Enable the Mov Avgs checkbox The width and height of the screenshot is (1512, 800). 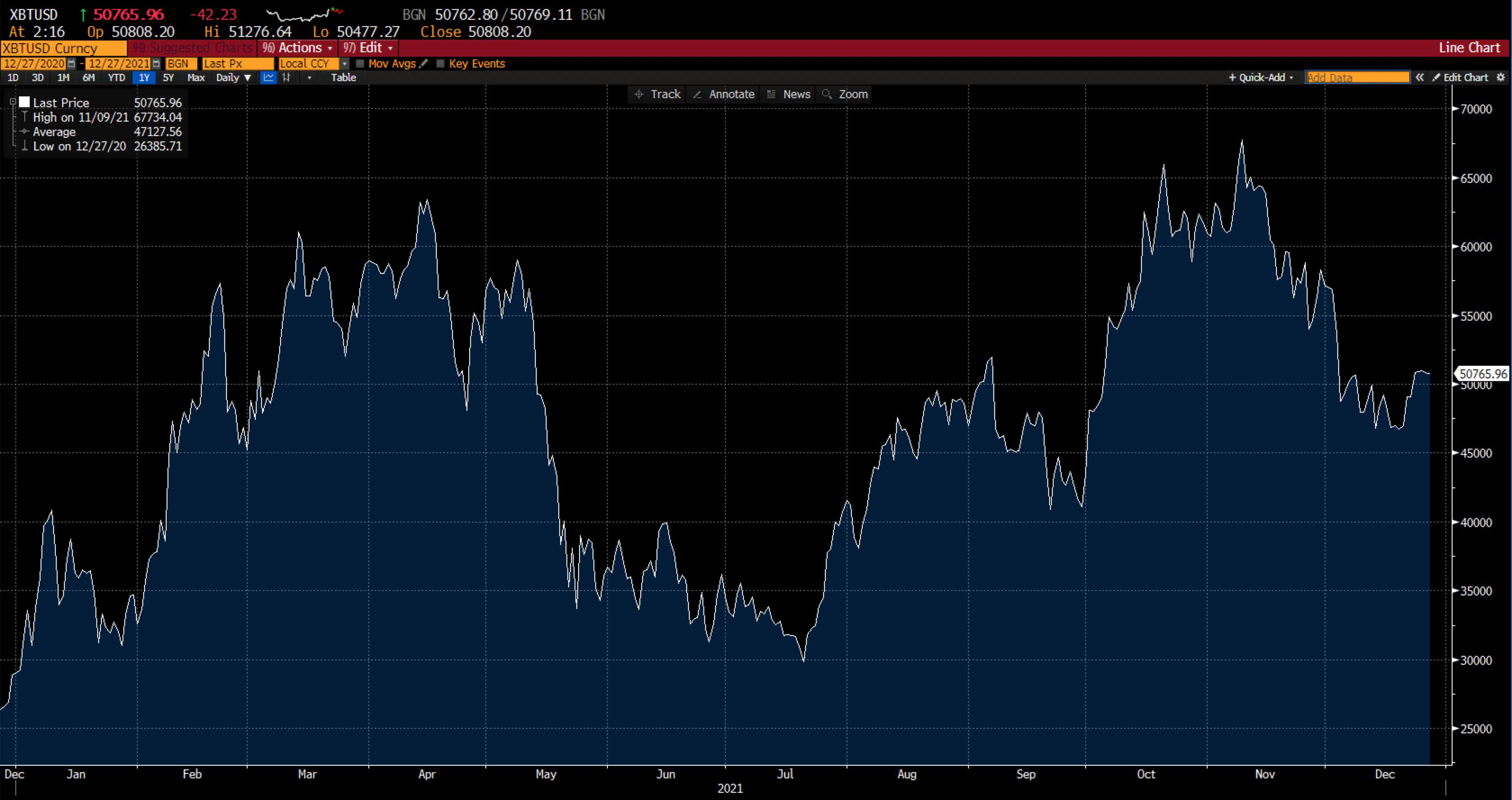tap(361, 64)
